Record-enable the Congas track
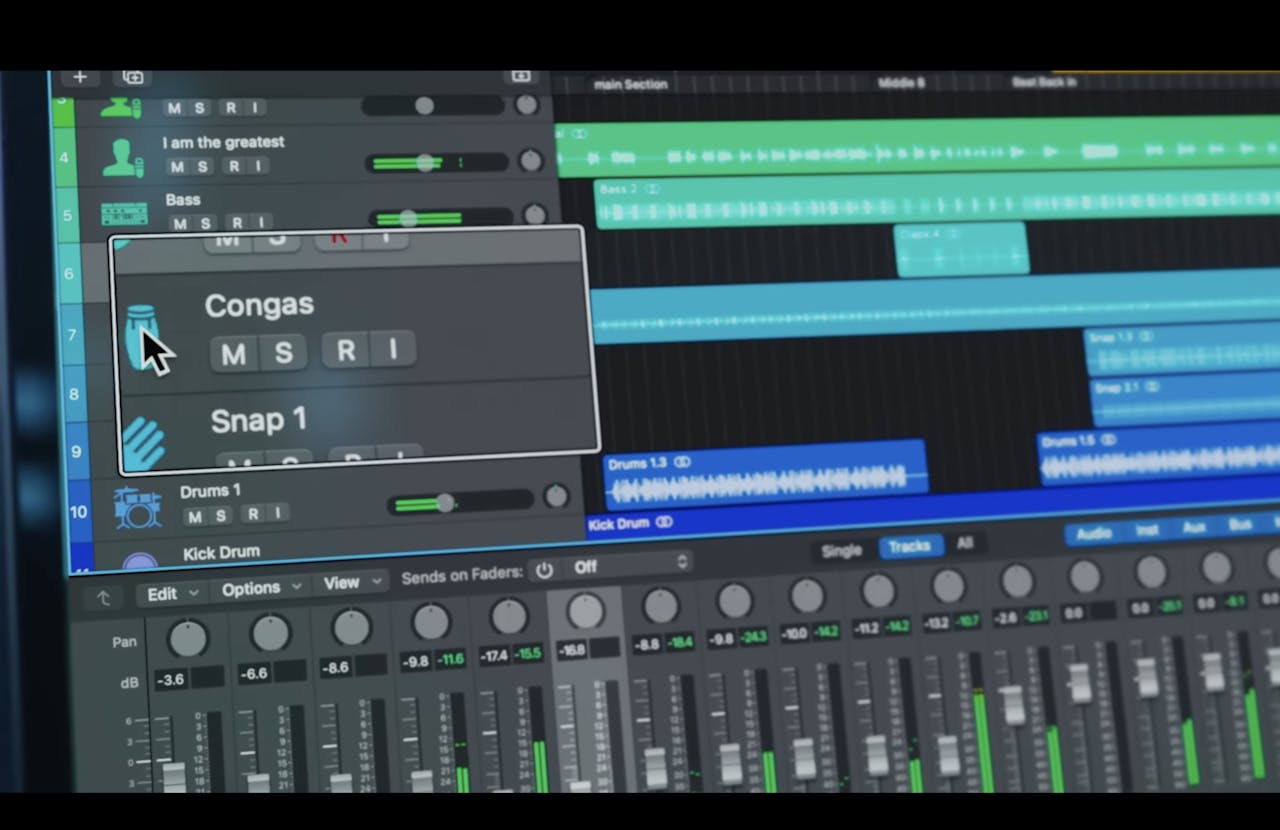The image size is (1280, 830). (346, 351)
